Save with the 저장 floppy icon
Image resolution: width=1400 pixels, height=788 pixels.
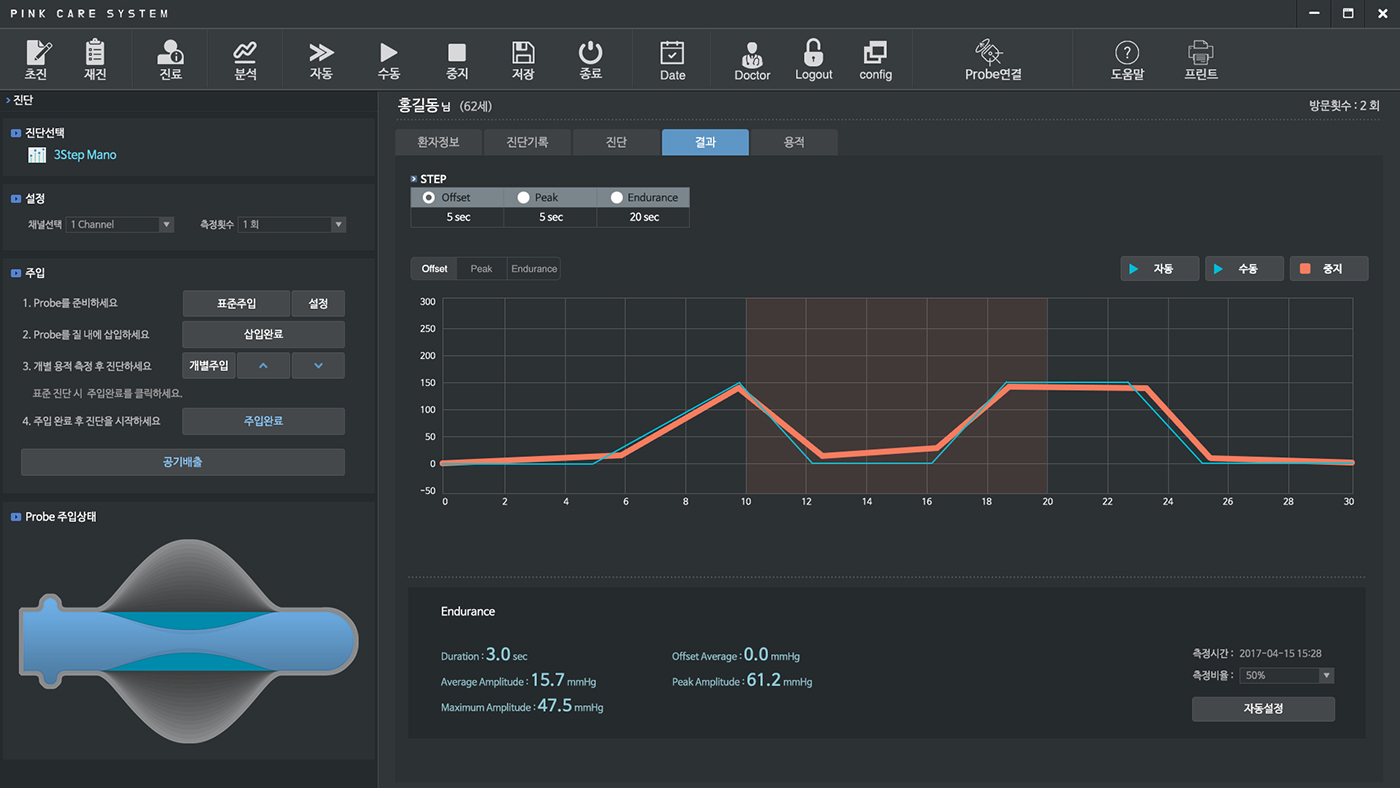click(523, 60)
